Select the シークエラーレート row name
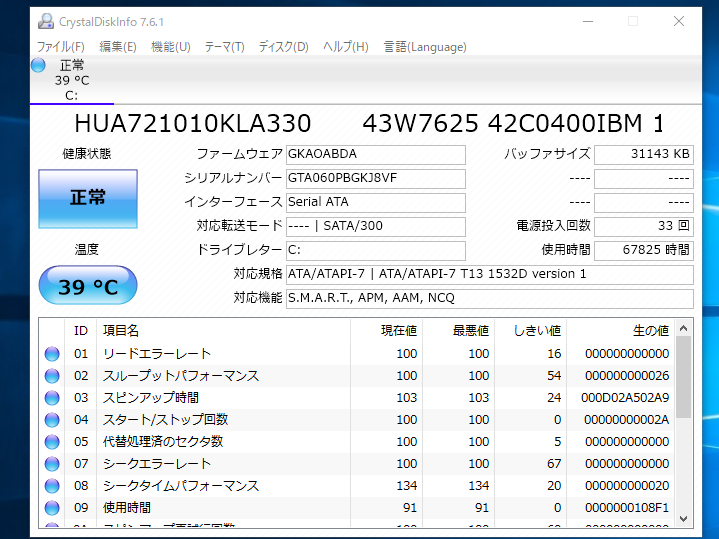 (x=157, y=464)
